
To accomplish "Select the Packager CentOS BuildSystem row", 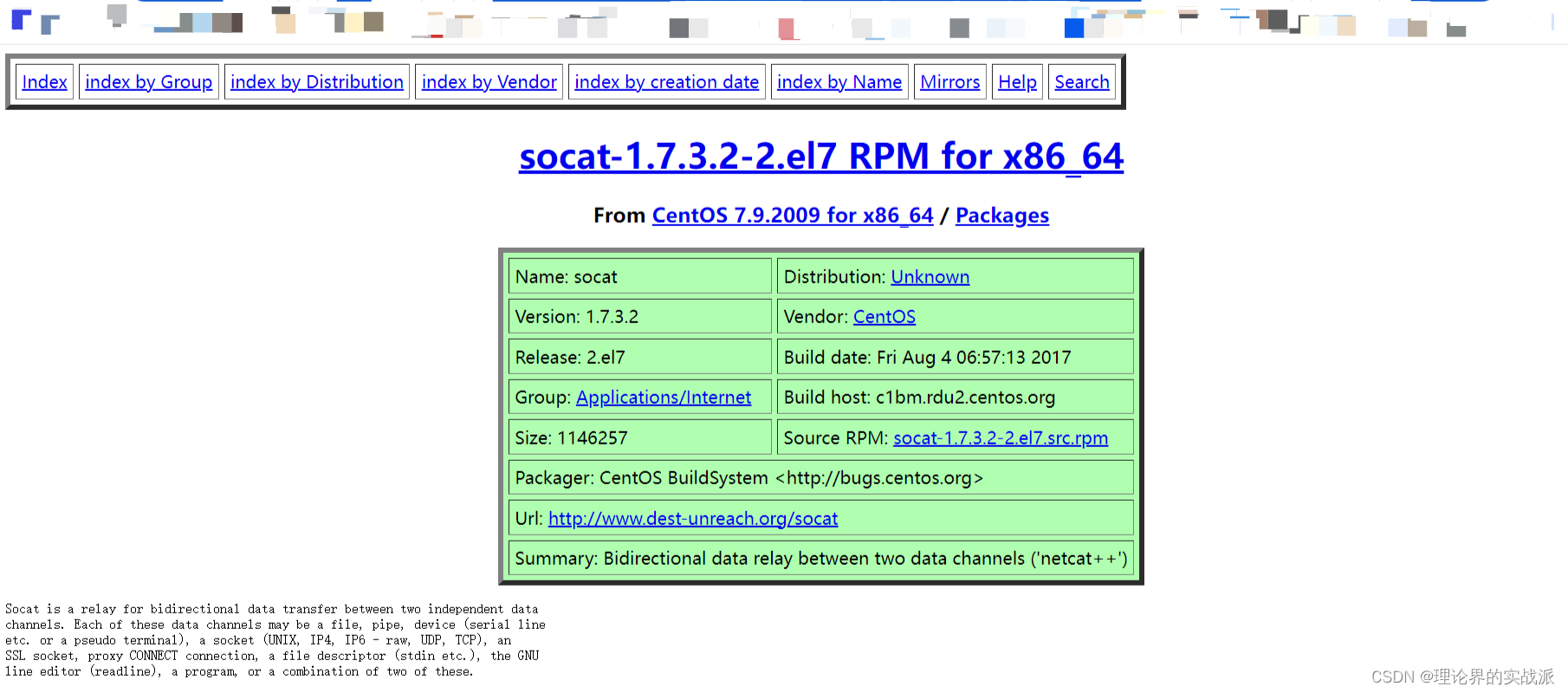I will pyautogui.click(x=821, y=477).
